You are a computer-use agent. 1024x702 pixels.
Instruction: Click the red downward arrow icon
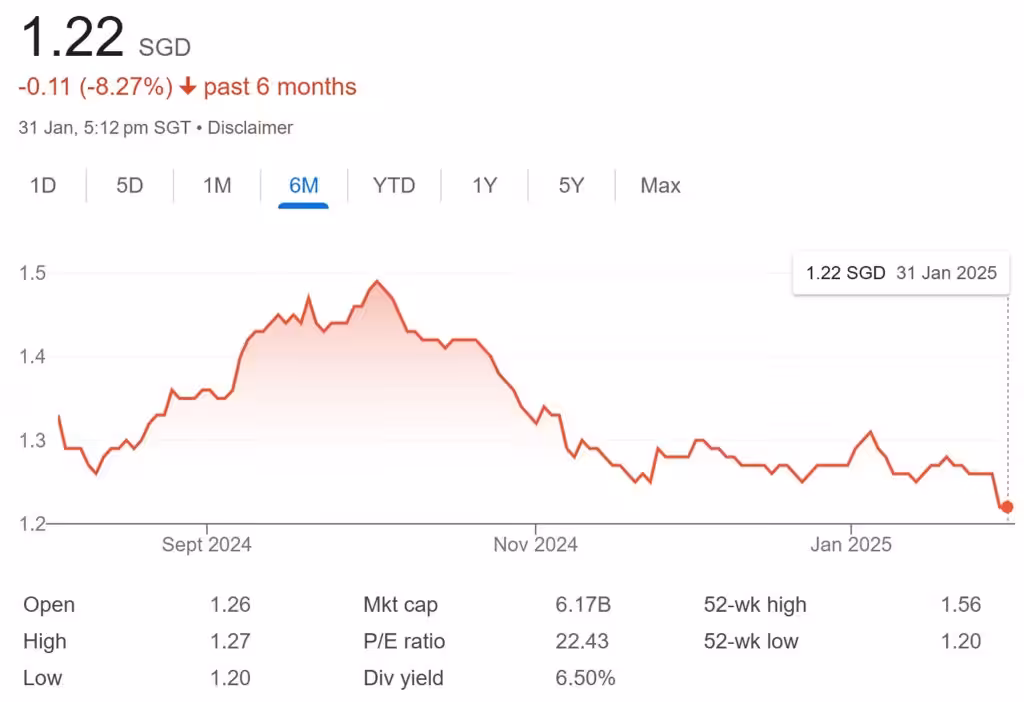186,87
